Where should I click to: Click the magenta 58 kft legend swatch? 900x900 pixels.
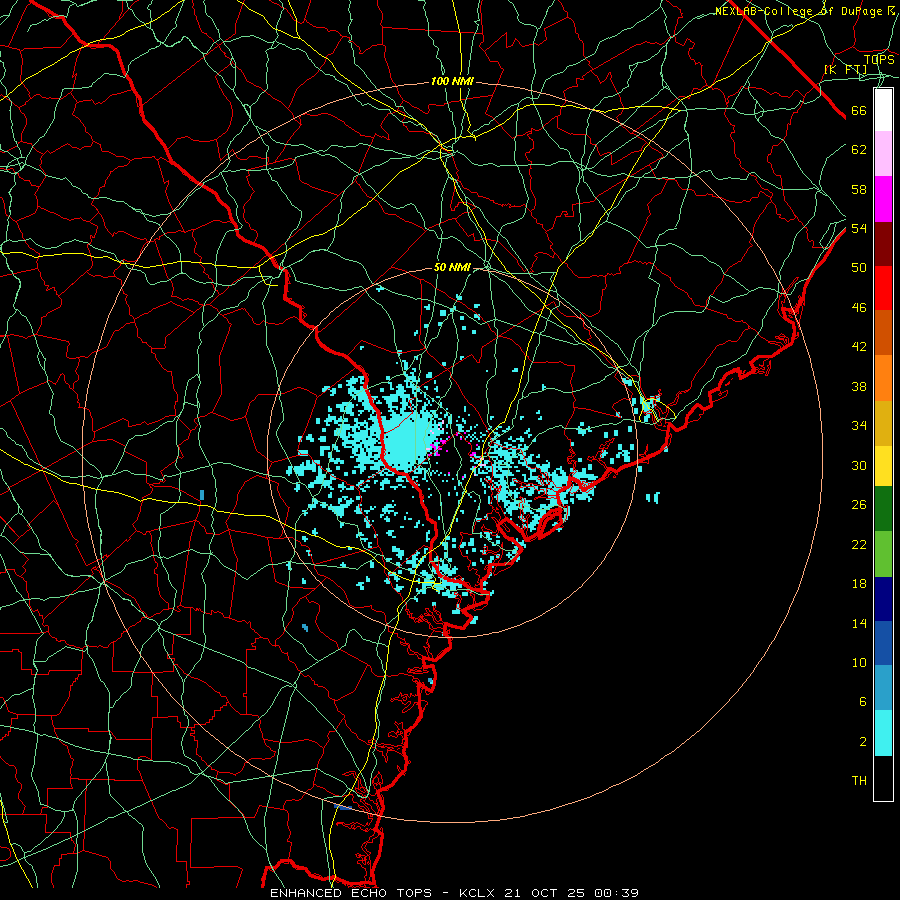pos(883,199)
